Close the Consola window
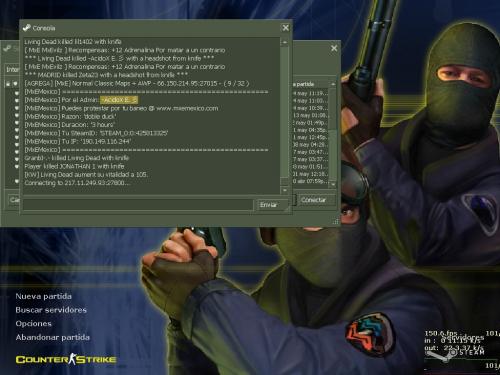The width and height of the screenshot is (500, 375). click(x=286, y=28)
